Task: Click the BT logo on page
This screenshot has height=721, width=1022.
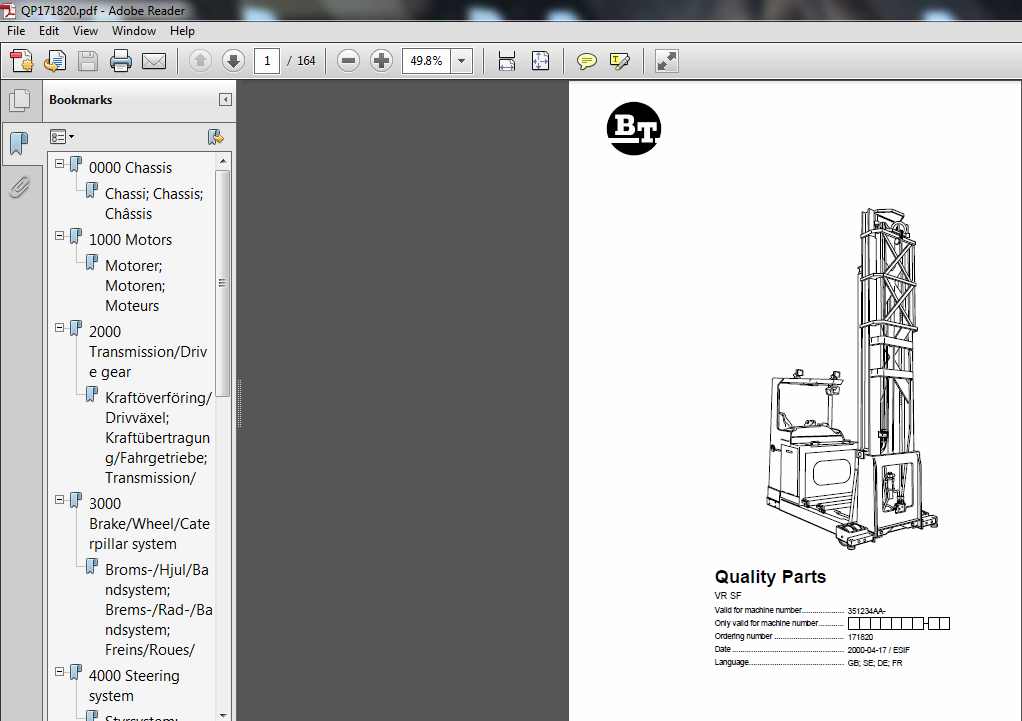Action: click(634, 128)
